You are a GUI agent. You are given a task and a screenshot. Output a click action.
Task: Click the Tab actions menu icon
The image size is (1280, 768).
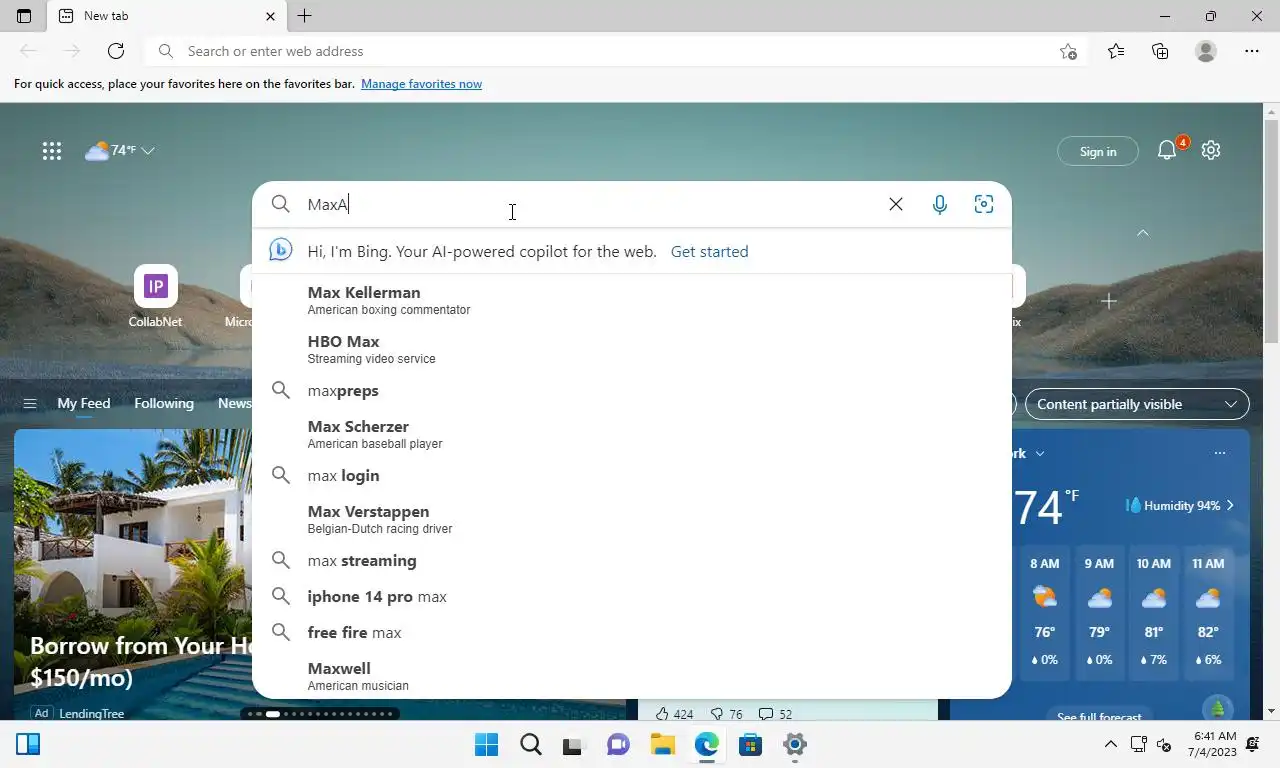click(x=24, y=16)
